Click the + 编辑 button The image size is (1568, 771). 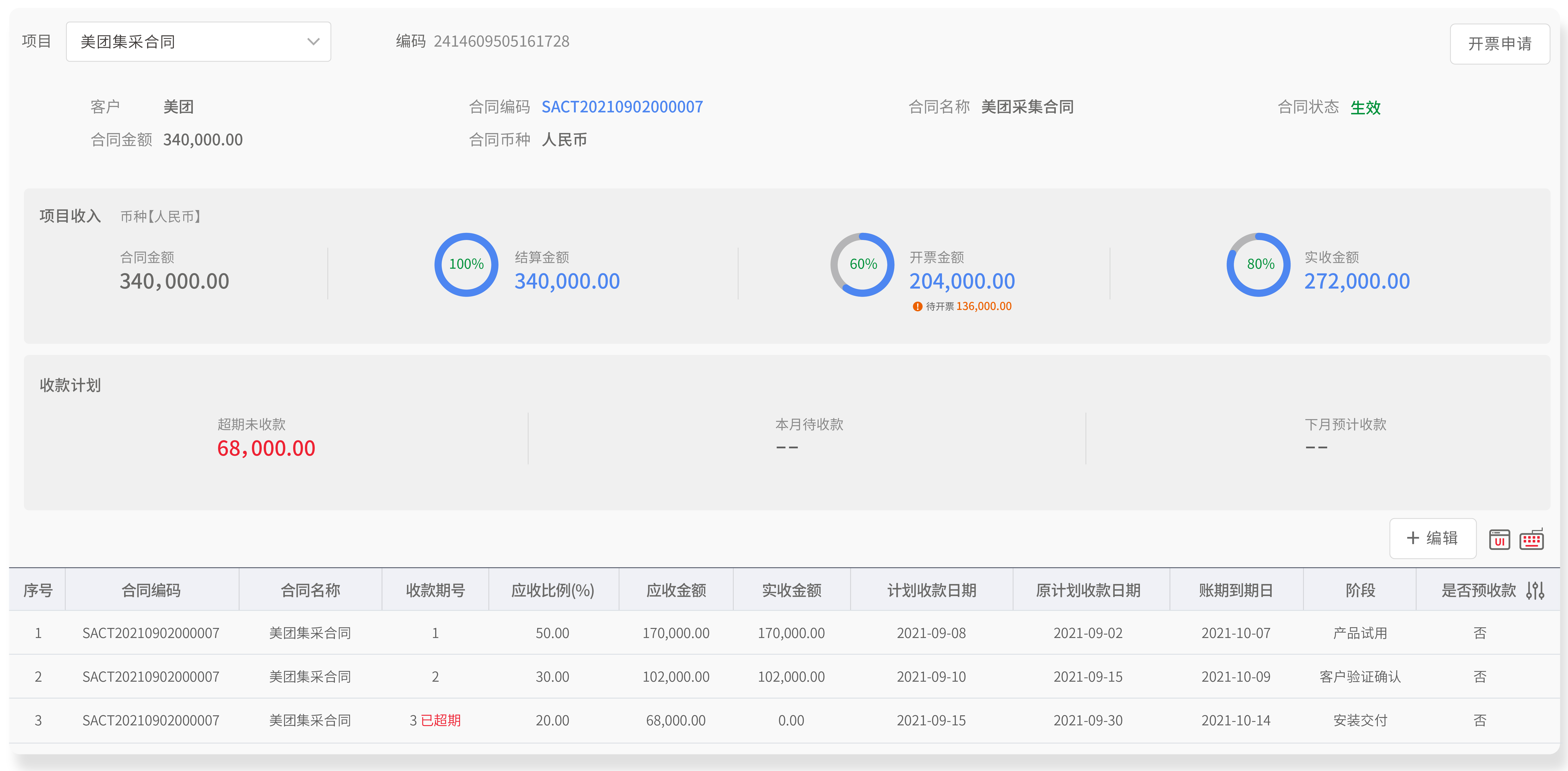[x=1432, y=538]
